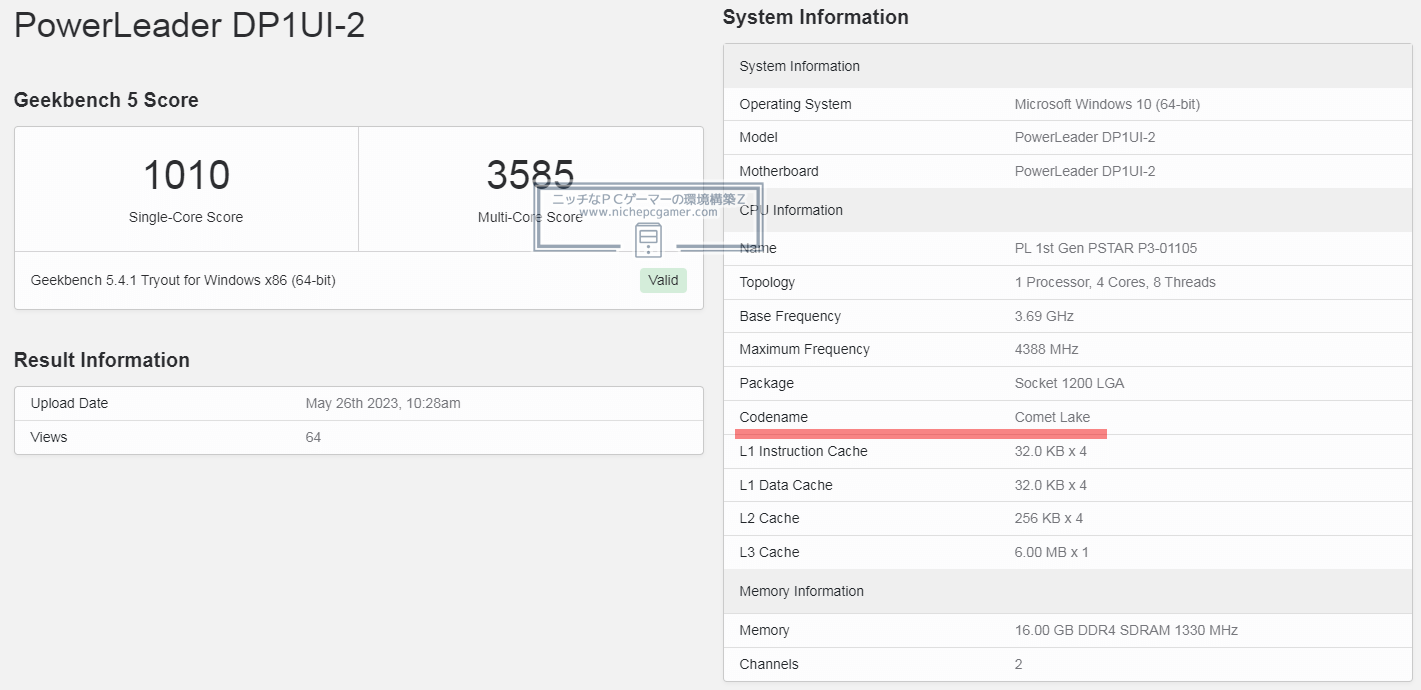
Task: Click the Upload Date value May 26th 2023
Action: click(x=382, y=403)
